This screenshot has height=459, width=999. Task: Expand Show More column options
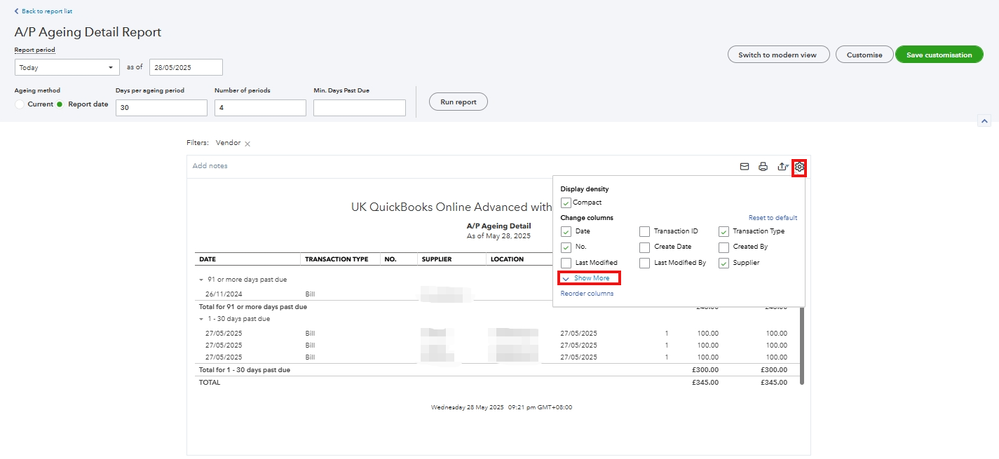pyautogui.click(x=591, y=278)
